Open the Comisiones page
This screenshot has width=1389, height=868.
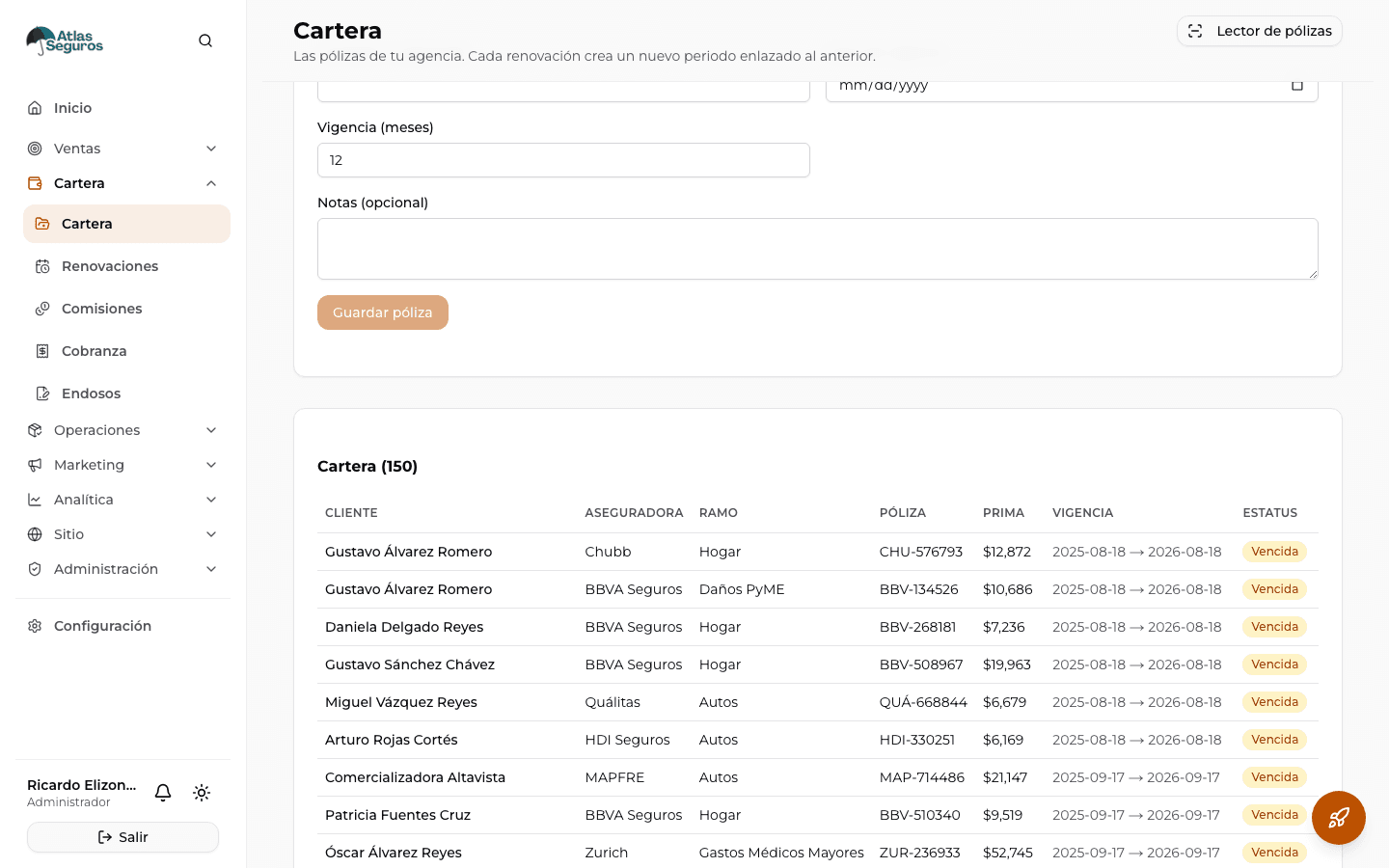point(126,309)
